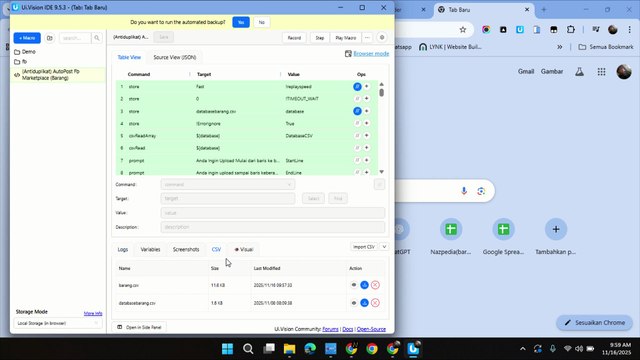Download databasebarang.csv file
The image size is (640, 360).
[364, 303]
